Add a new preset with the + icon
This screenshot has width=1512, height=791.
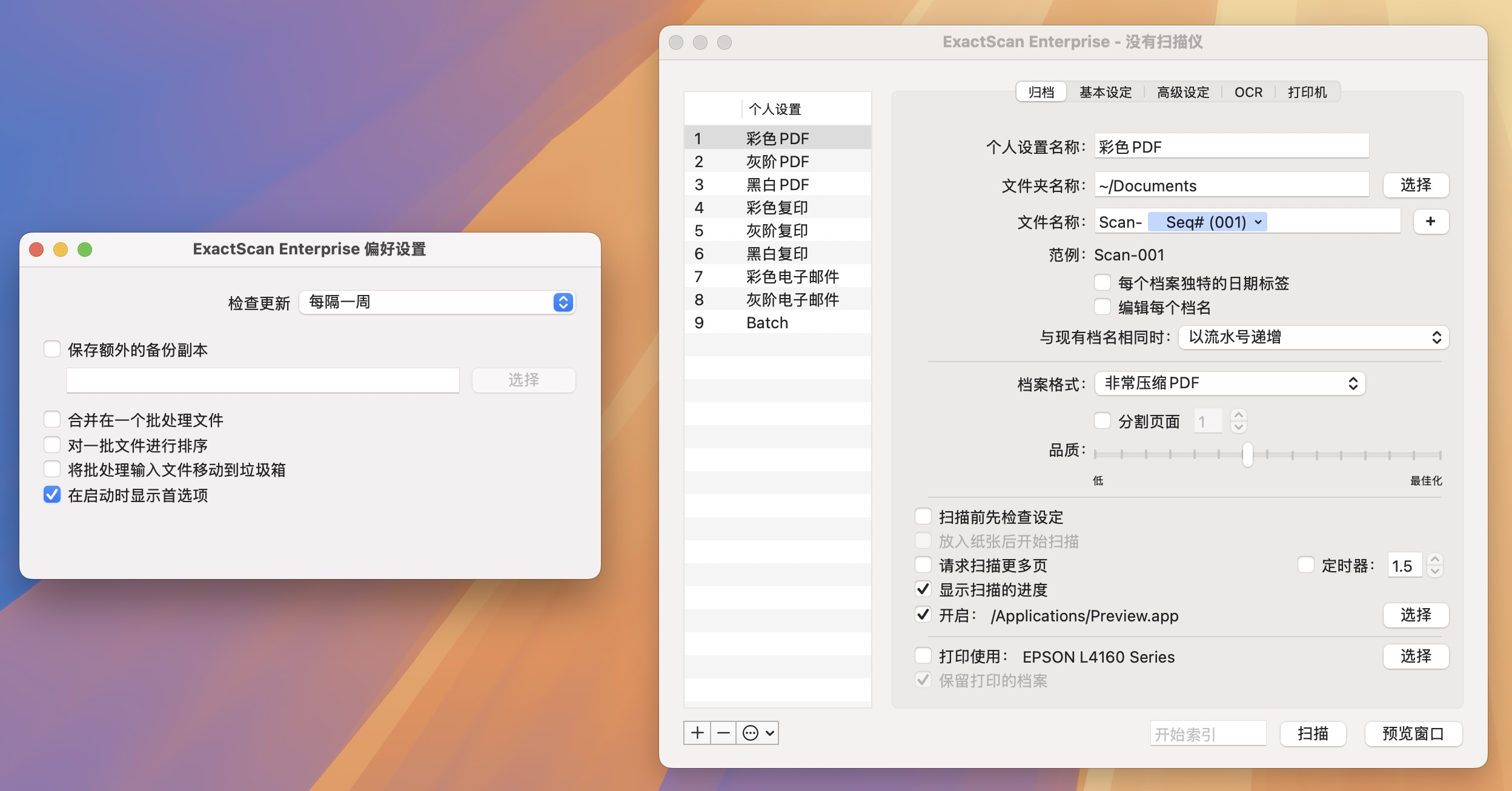[697, 733]
